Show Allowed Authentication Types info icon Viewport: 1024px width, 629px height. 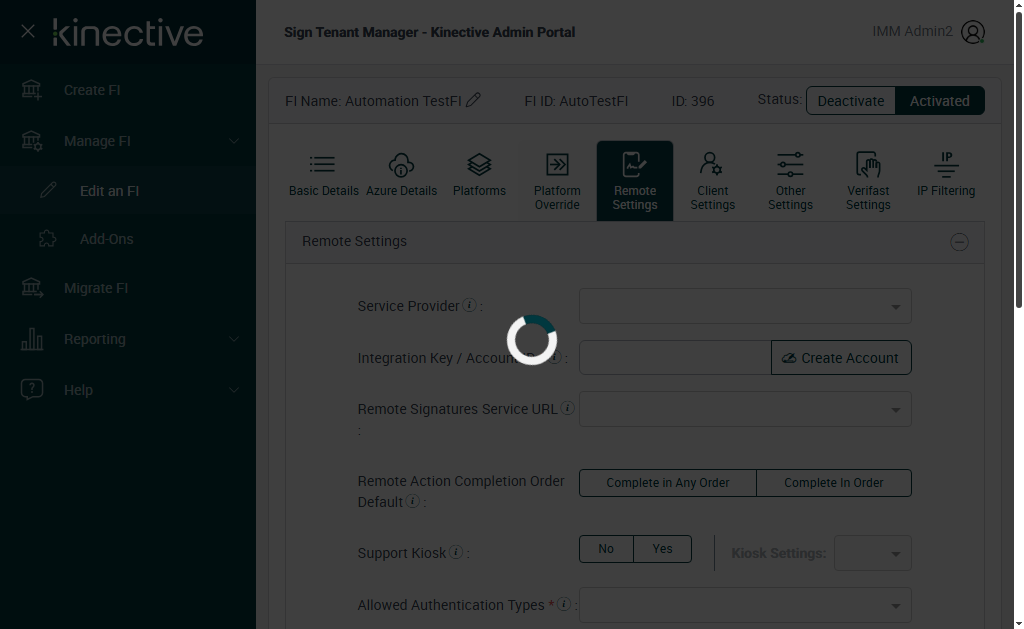(x=564, y=604)
